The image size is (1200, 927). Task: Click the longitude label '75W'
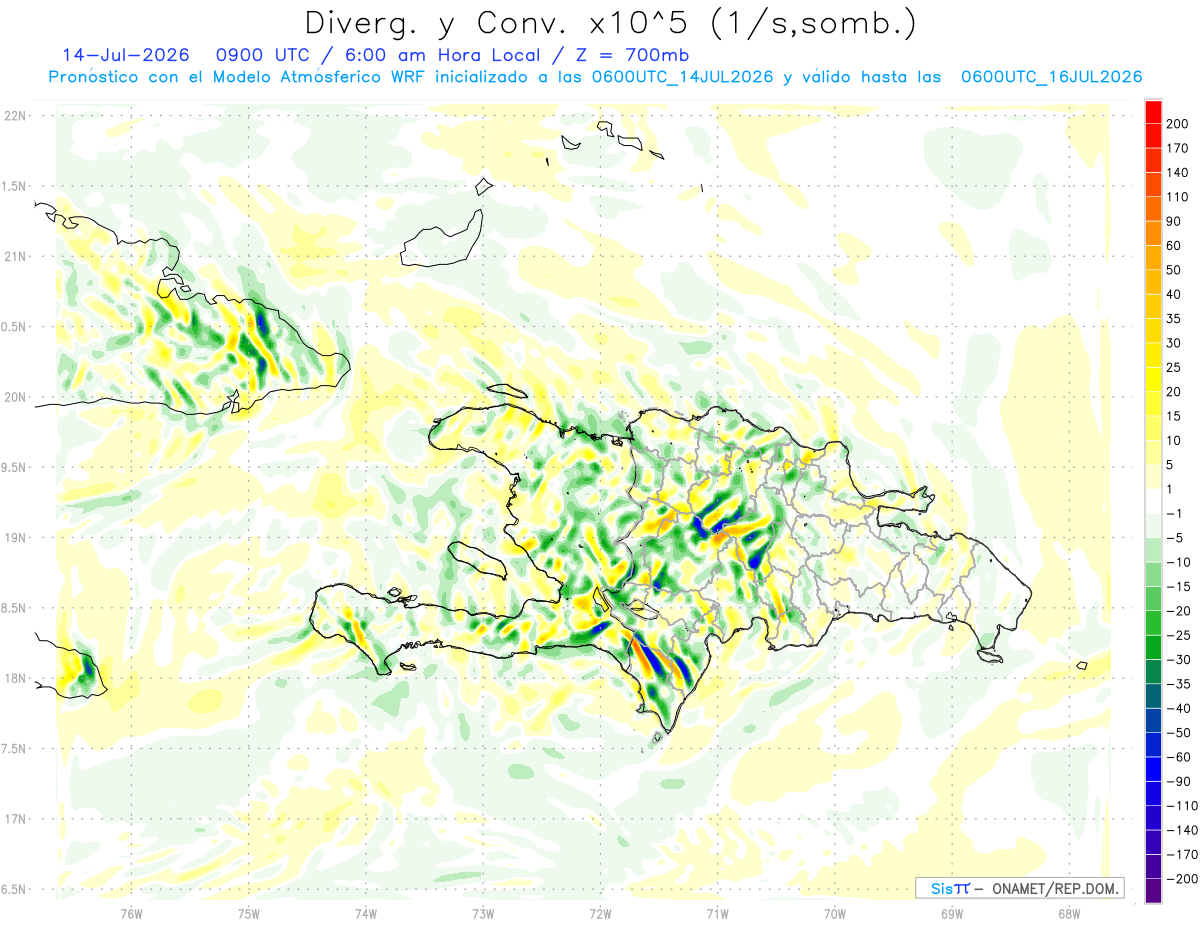pyautogui.click(x=249, y=914)
